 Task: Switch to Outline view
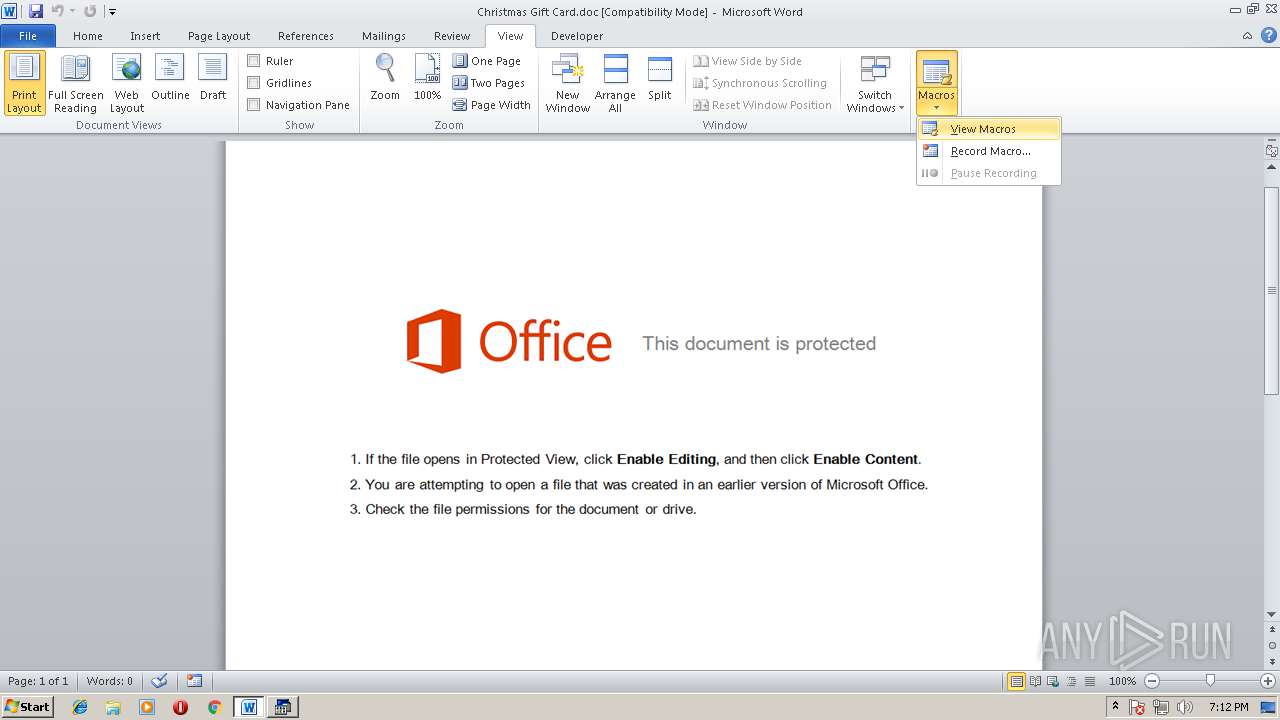170,78
